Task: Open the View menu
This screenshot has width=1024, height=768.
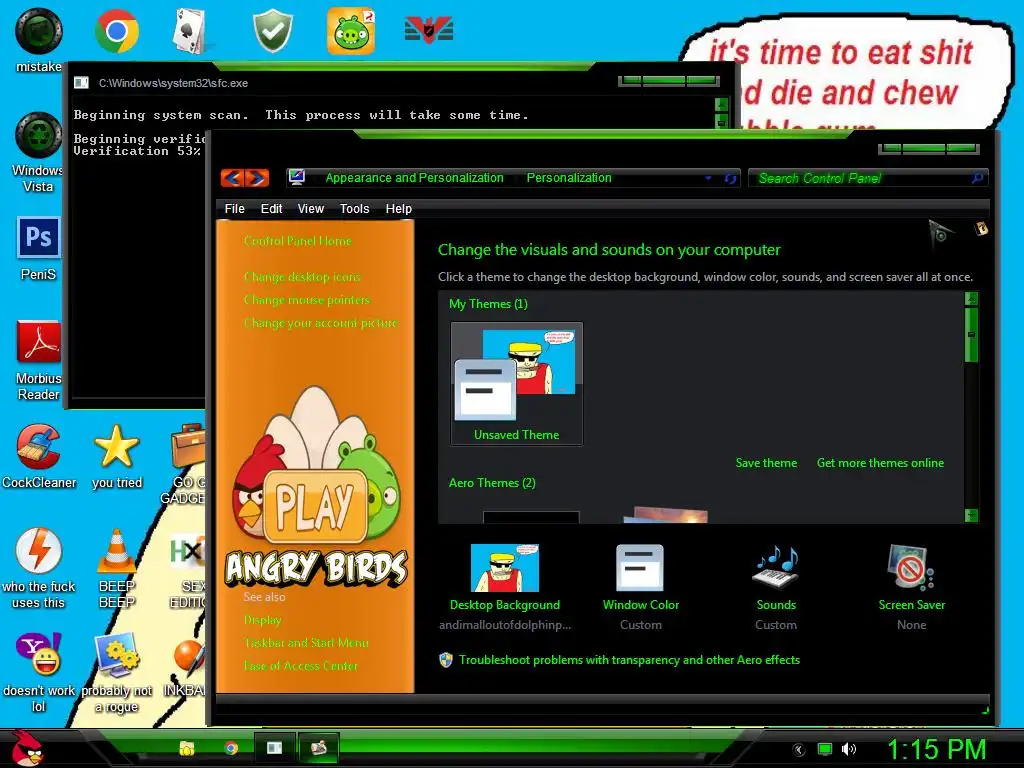Action: (310, 209)
